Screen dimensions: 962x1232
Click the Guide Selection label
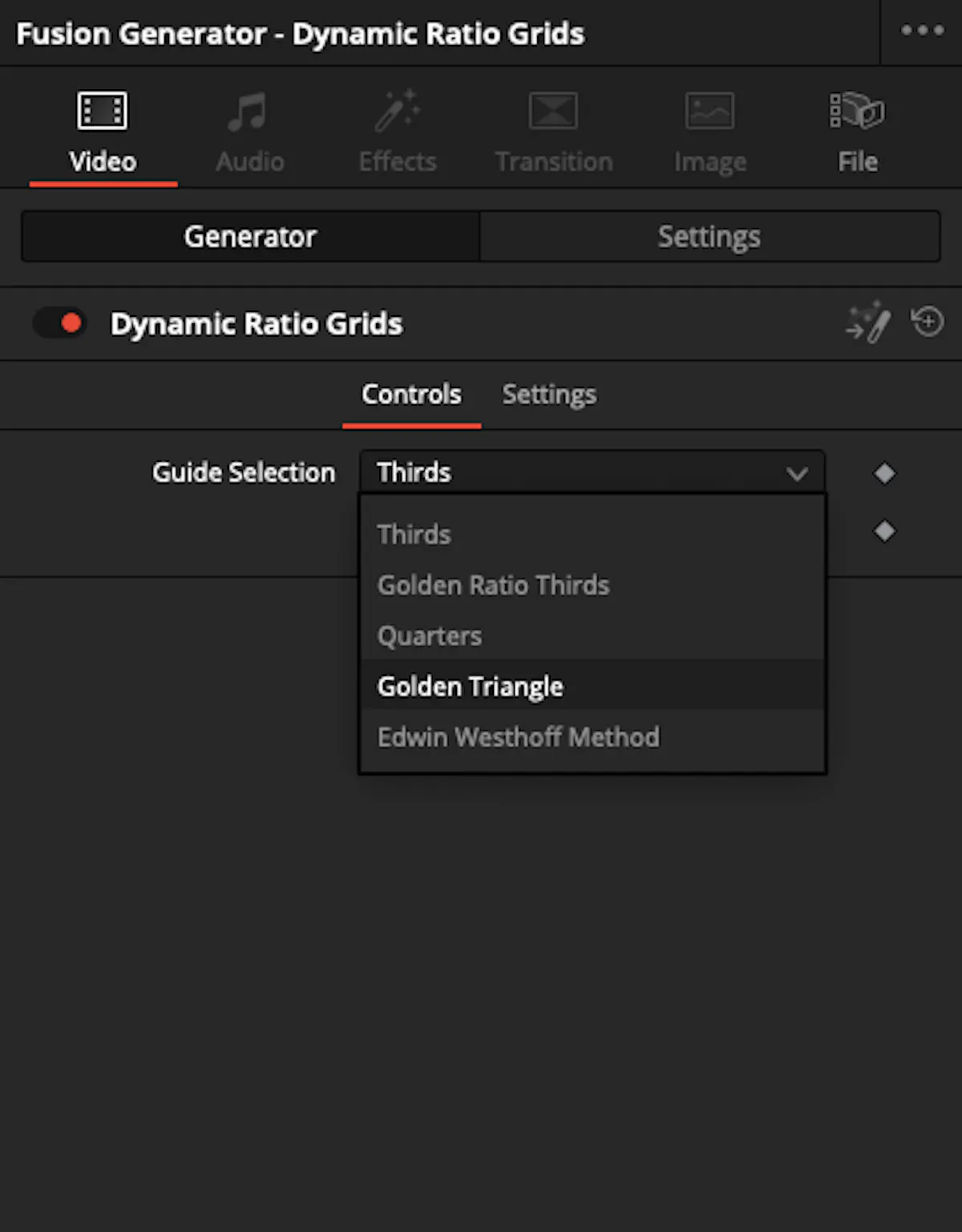[x=244, y=472]
